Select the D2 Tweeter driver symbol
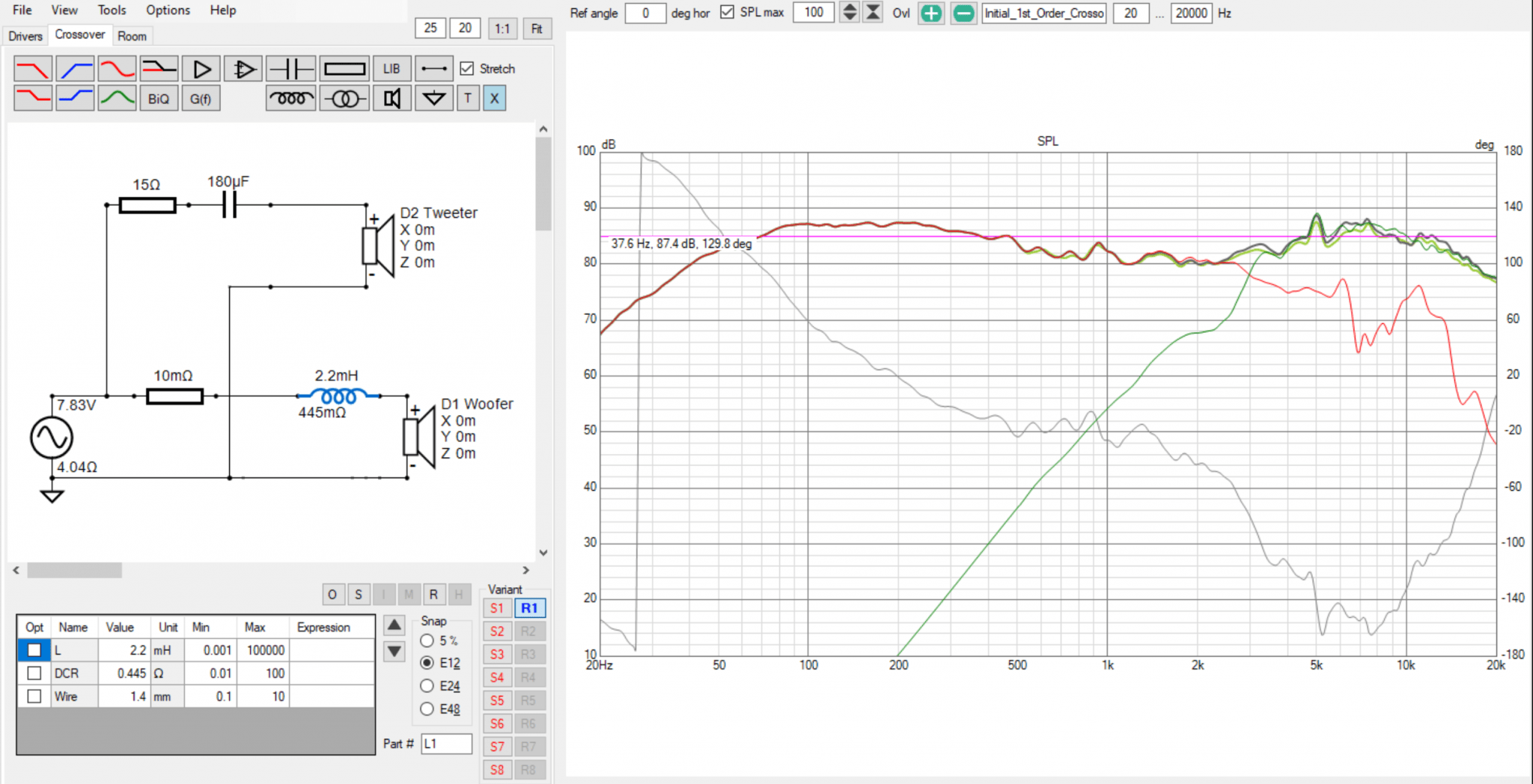 click(x=379, y=246)
